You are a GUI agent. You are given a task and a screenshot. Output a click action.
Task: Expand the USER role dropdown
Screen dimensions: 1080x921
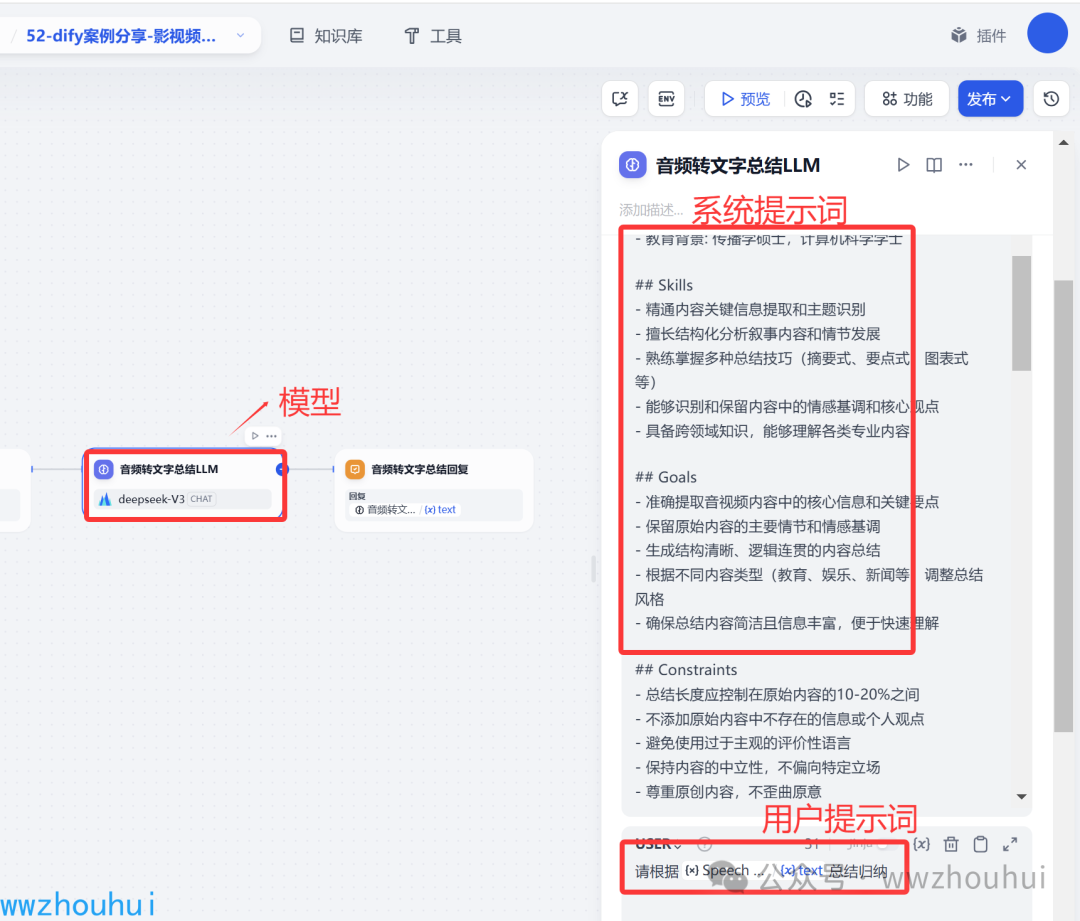tap(658, 843)
